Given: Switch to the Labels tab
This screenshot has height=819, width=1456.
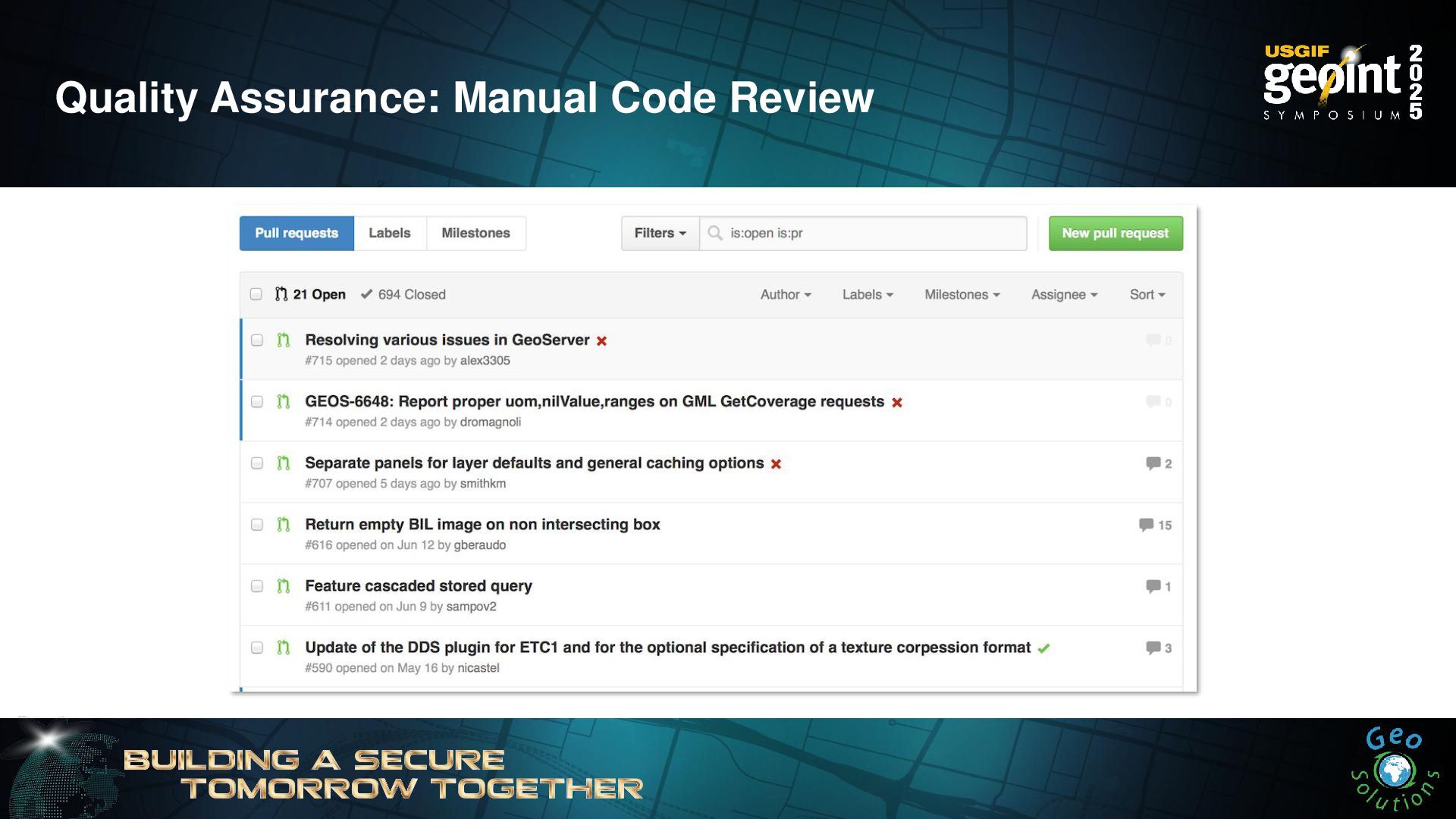Looking at the screenshot, I should 389,233.
